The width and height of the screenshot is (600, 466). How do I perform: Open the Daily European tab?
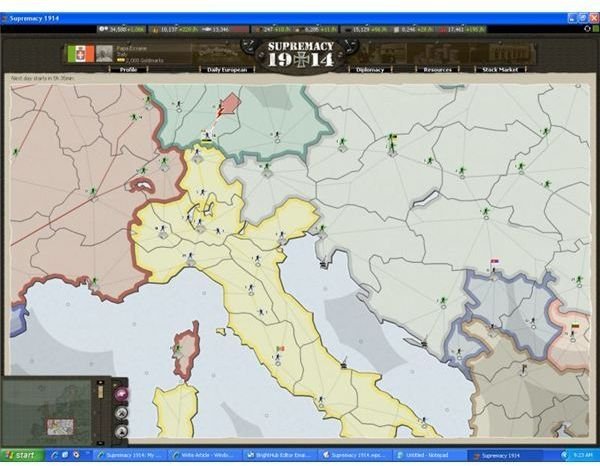click(227, 70)
